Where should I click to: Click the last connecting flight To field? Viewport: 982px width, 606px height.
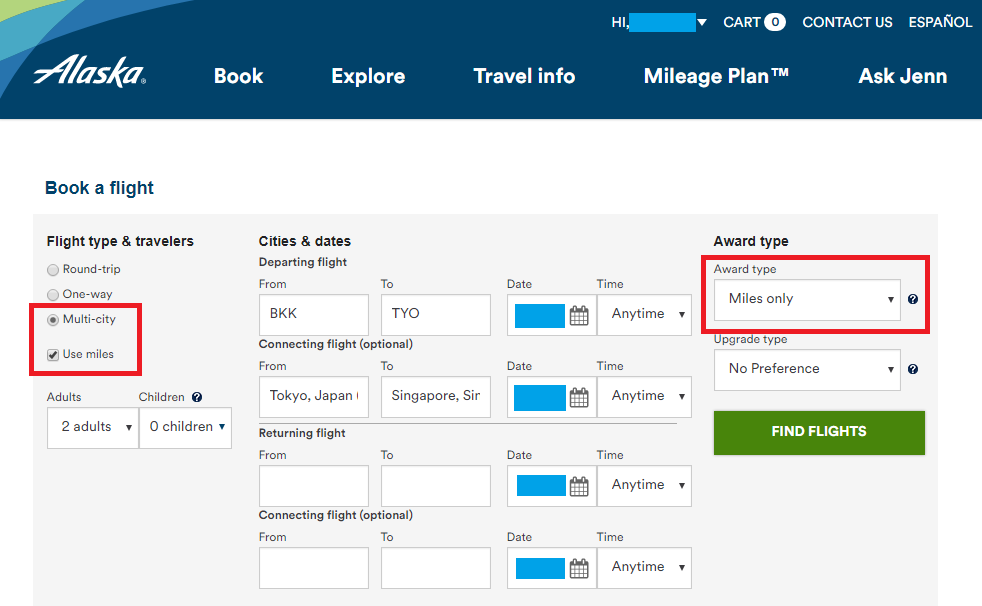(x=436, y=568)
